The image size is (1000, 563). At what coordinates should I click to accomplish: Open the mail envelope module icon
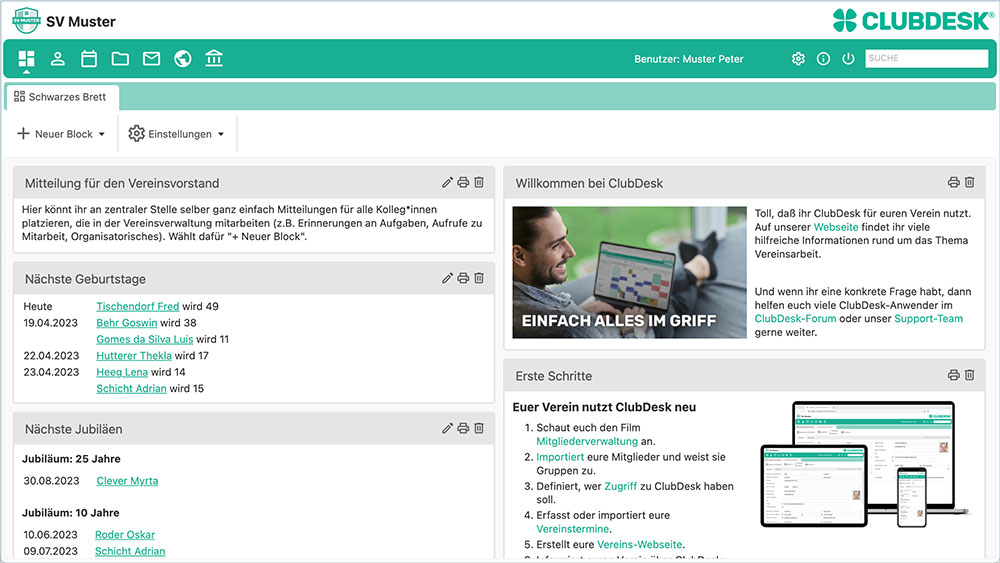[x=151, y=59]
